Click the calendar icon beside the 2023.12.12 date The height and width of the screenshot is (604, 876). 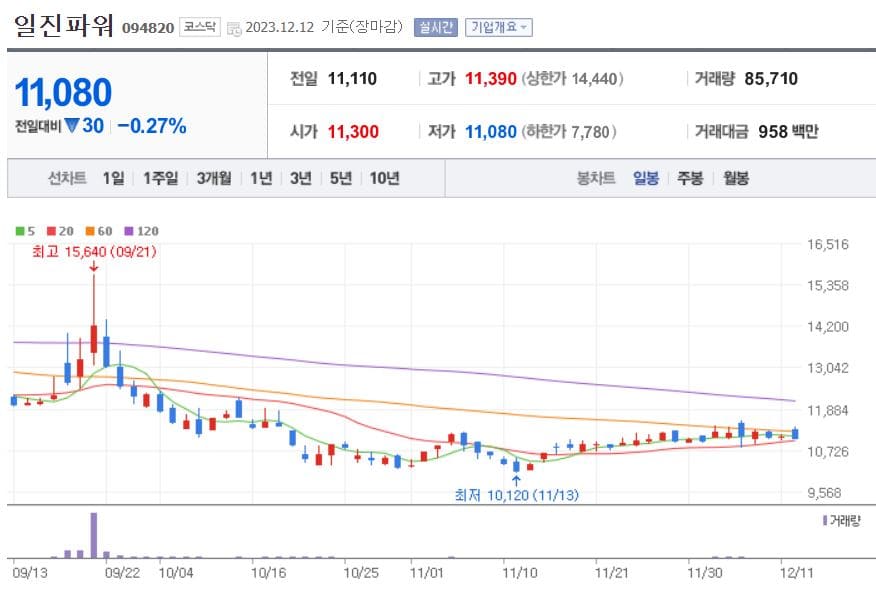pyautogui.click(x=234, y=28)
